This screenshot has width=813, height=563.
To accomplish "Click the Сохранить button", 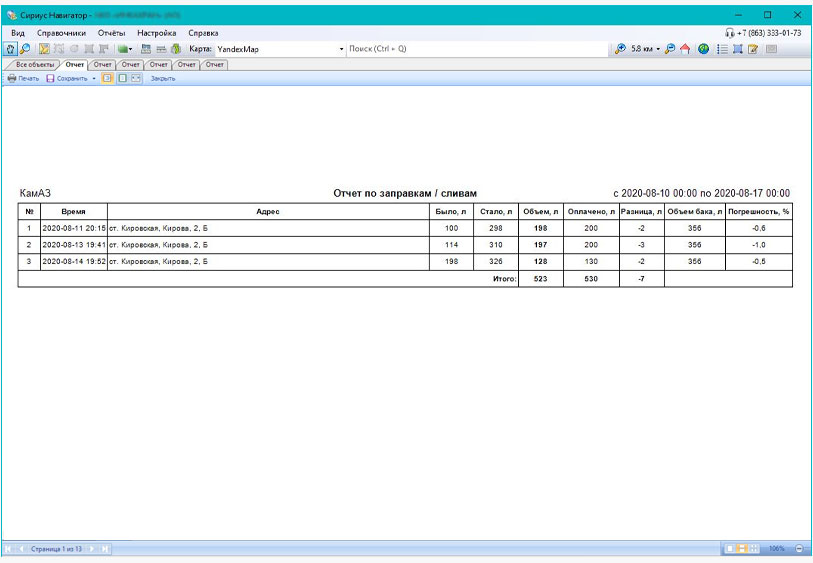I will 67,78.
